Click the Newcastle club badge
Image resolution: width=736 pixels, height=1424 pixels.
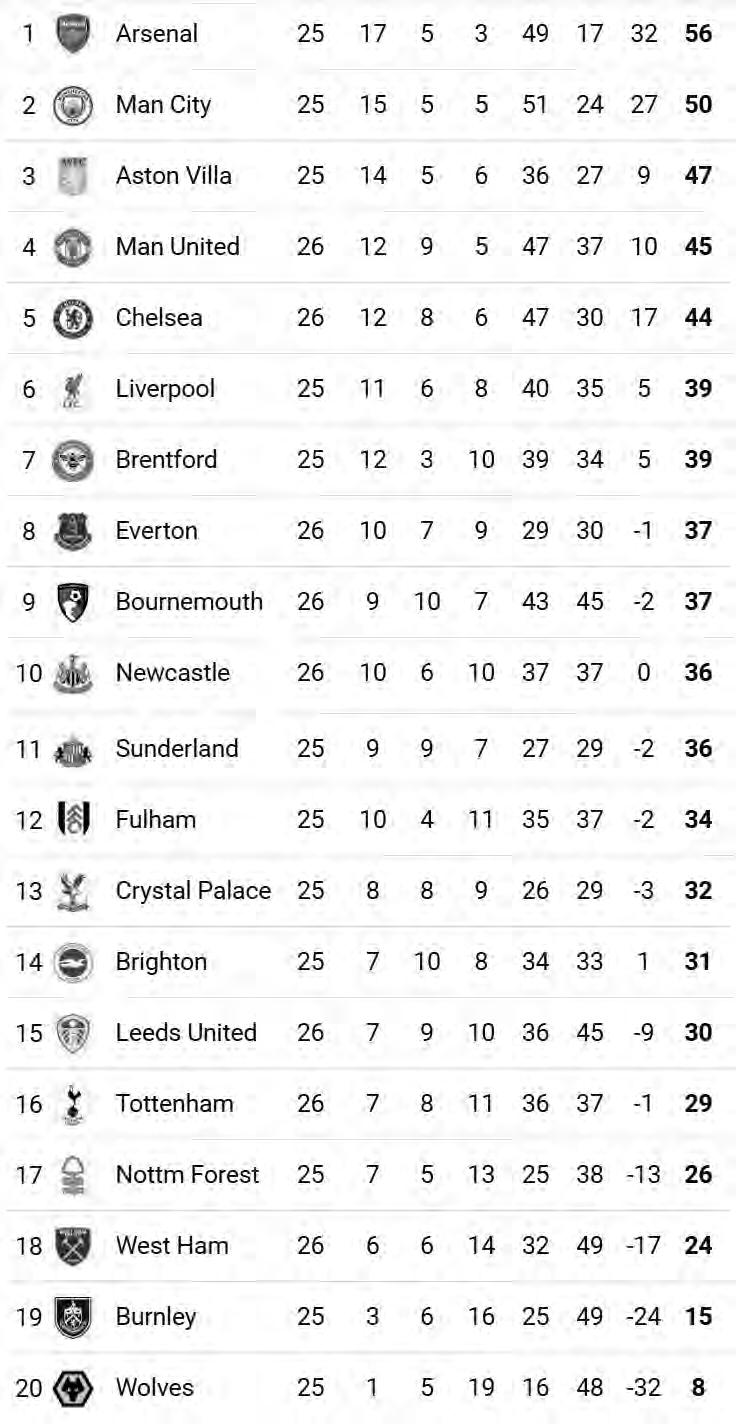pos(73,673)
